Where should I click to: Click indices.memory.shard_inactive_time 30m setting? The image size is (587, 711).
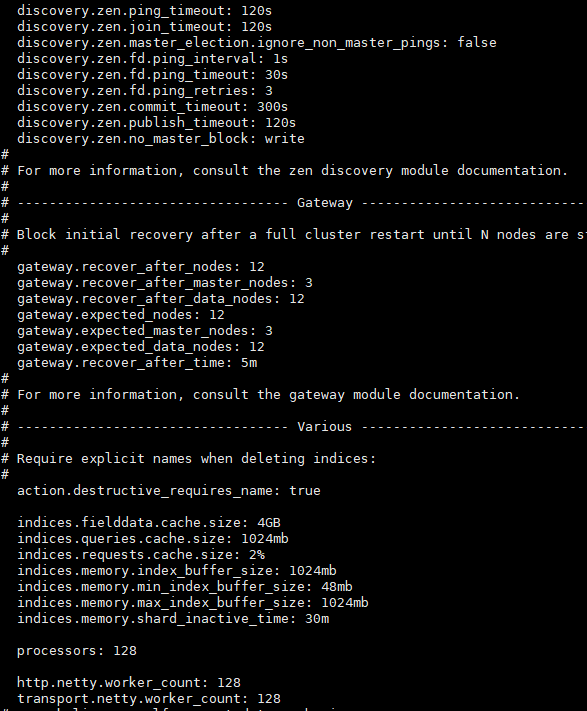pos(173,619)
